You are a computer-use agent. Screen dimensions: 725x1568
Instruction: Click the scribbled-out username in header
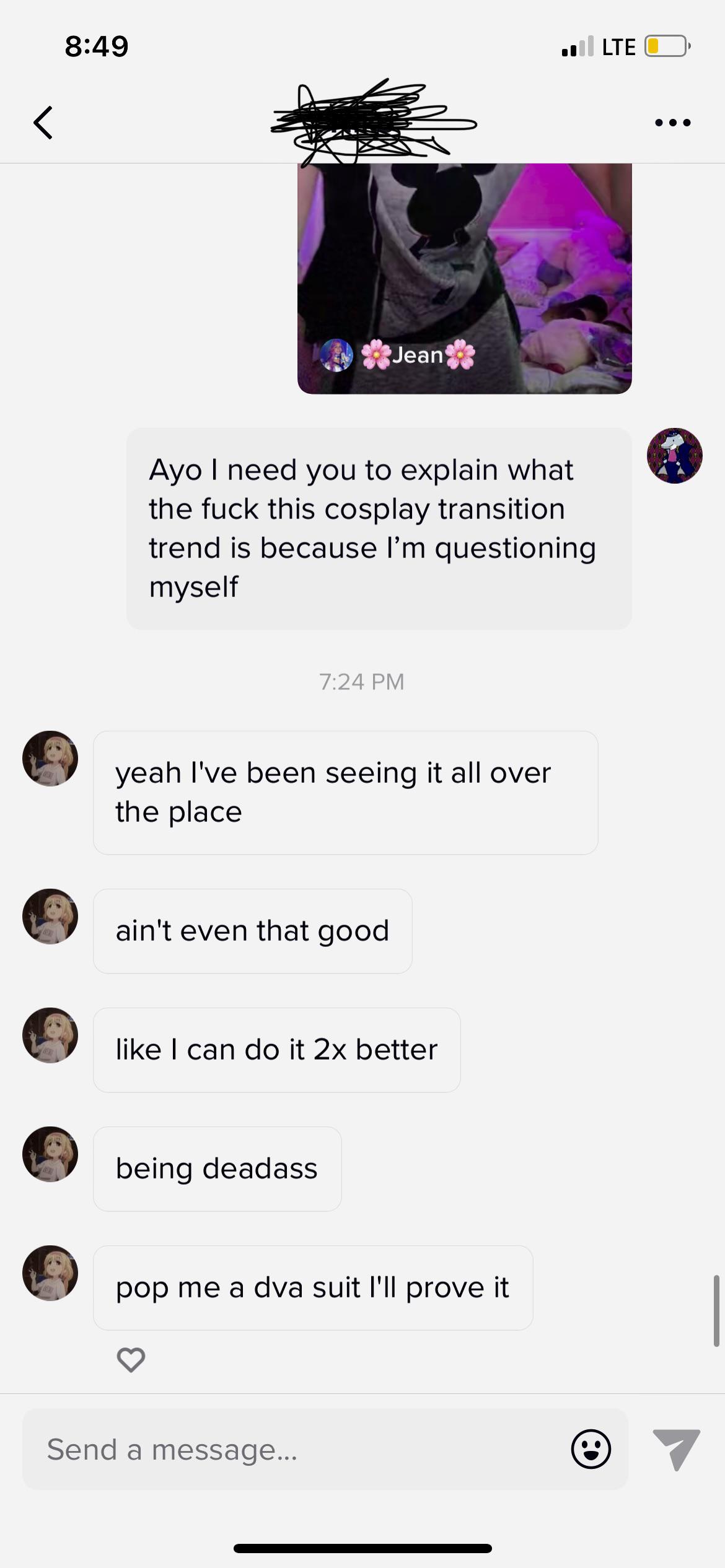click(372, 122)
